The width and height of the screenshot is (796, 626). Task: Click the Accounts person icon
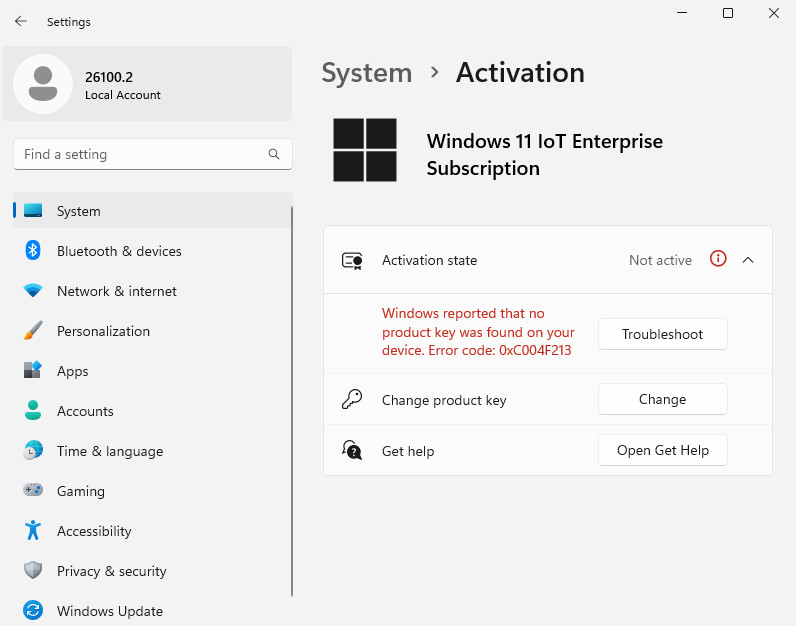point(33,410)
